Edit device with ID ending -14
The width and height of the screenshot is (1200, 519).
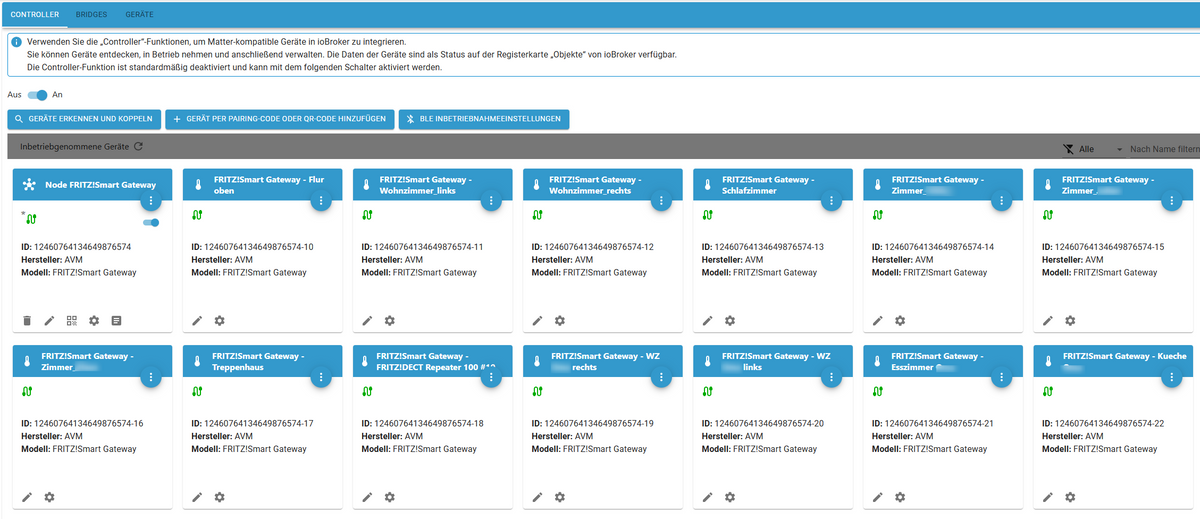point(877,320)
